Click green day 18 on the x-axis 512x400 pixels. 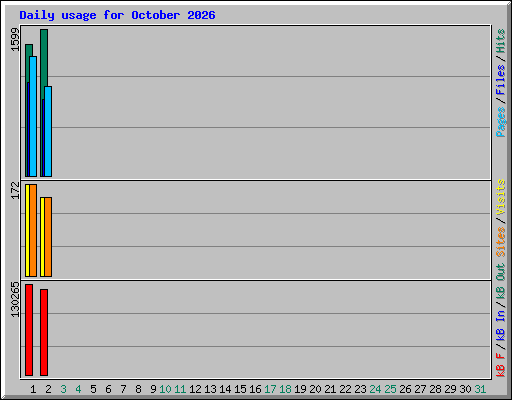[x=285, y=389]
